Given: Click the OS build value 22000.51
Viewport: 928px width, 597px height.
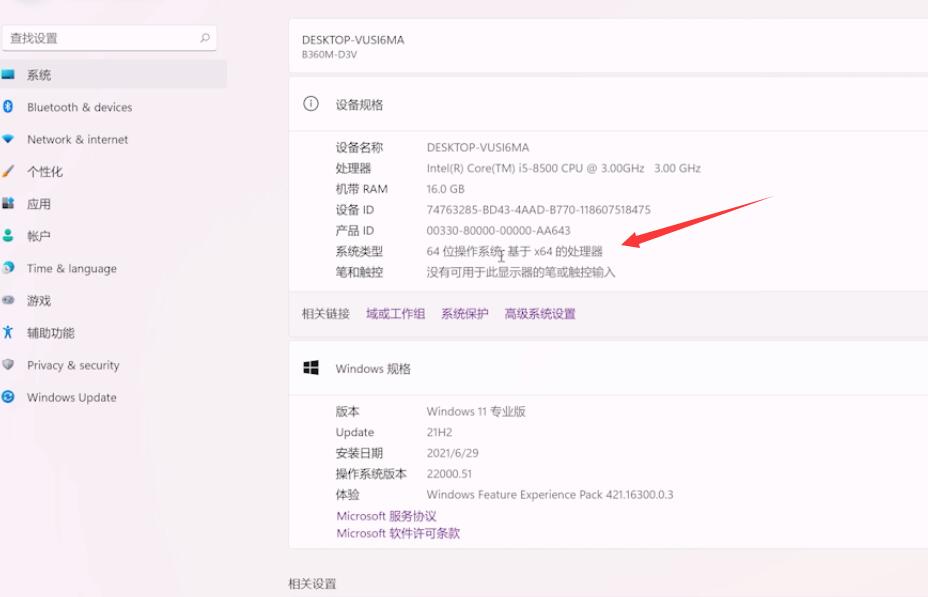Looking at the screenshot, I should 449,473.
